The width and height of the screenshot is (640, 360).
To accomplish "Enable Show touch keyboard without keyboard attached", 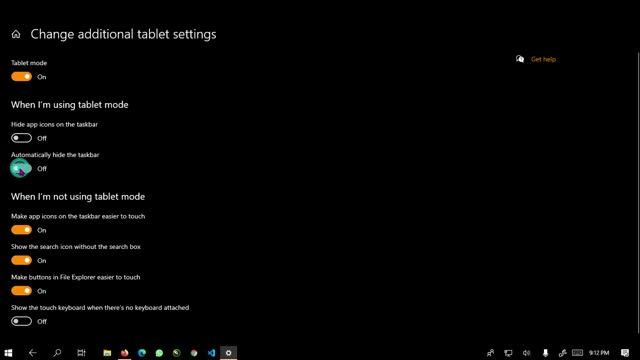I will (21, 321).
